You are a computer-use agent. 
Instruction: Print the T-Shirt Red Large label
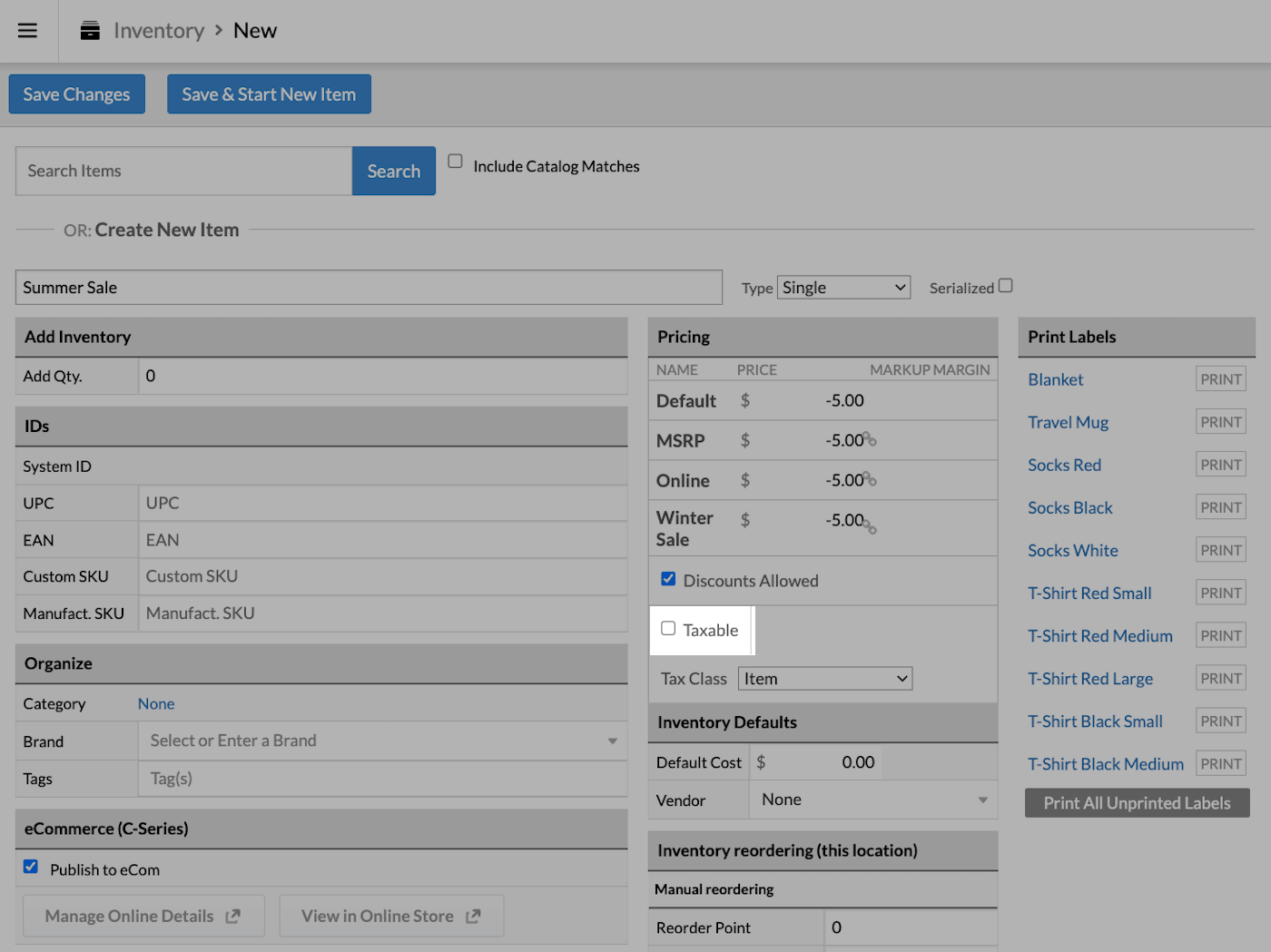1221,678
